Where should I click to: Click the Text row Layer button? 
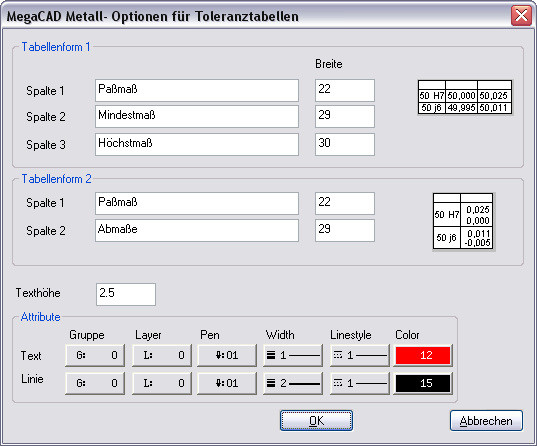(162, 355)
